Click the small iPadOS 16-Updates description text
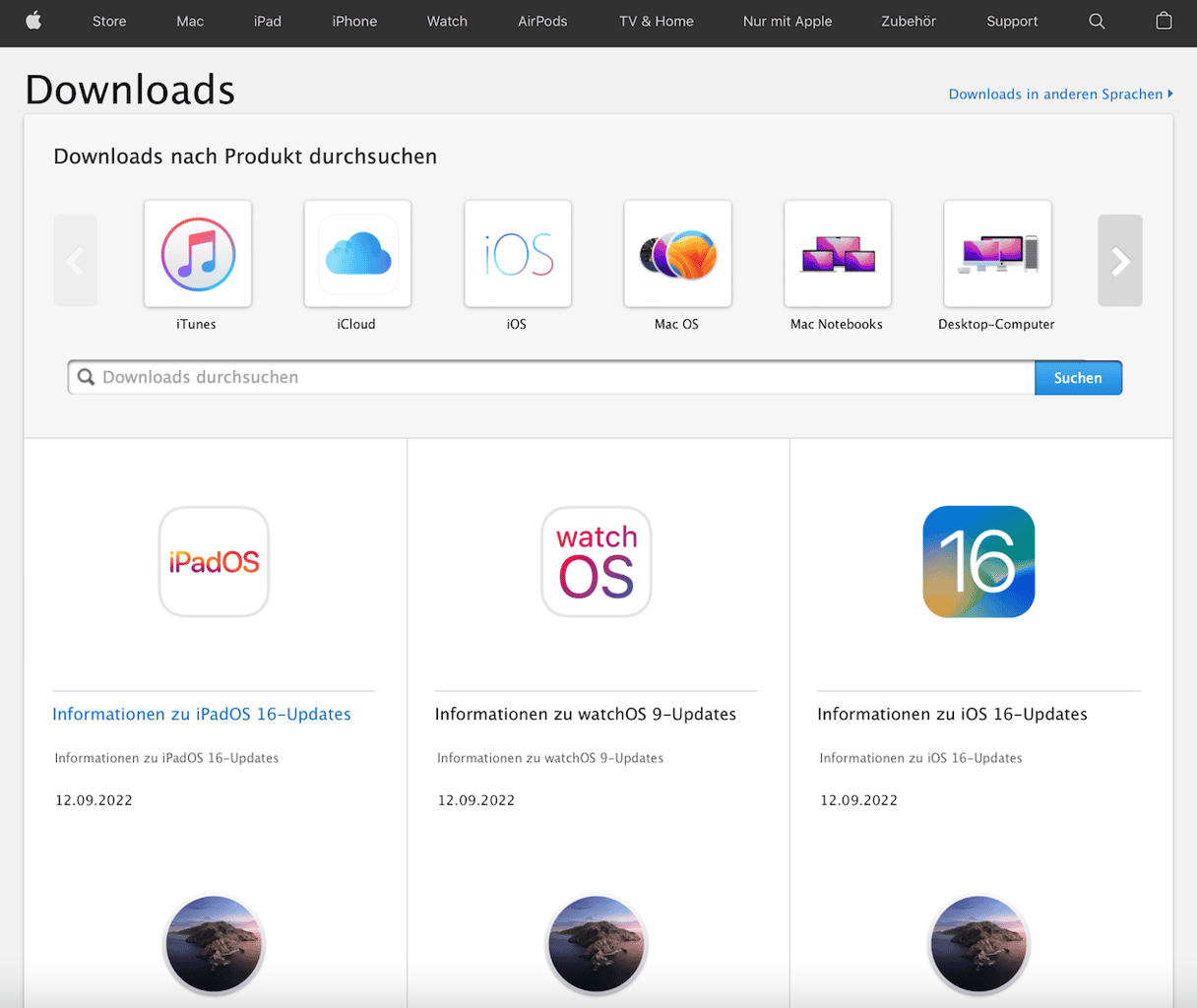Image resolution: width=1197 pixels, height=1008 pixels. coord(166,758)
